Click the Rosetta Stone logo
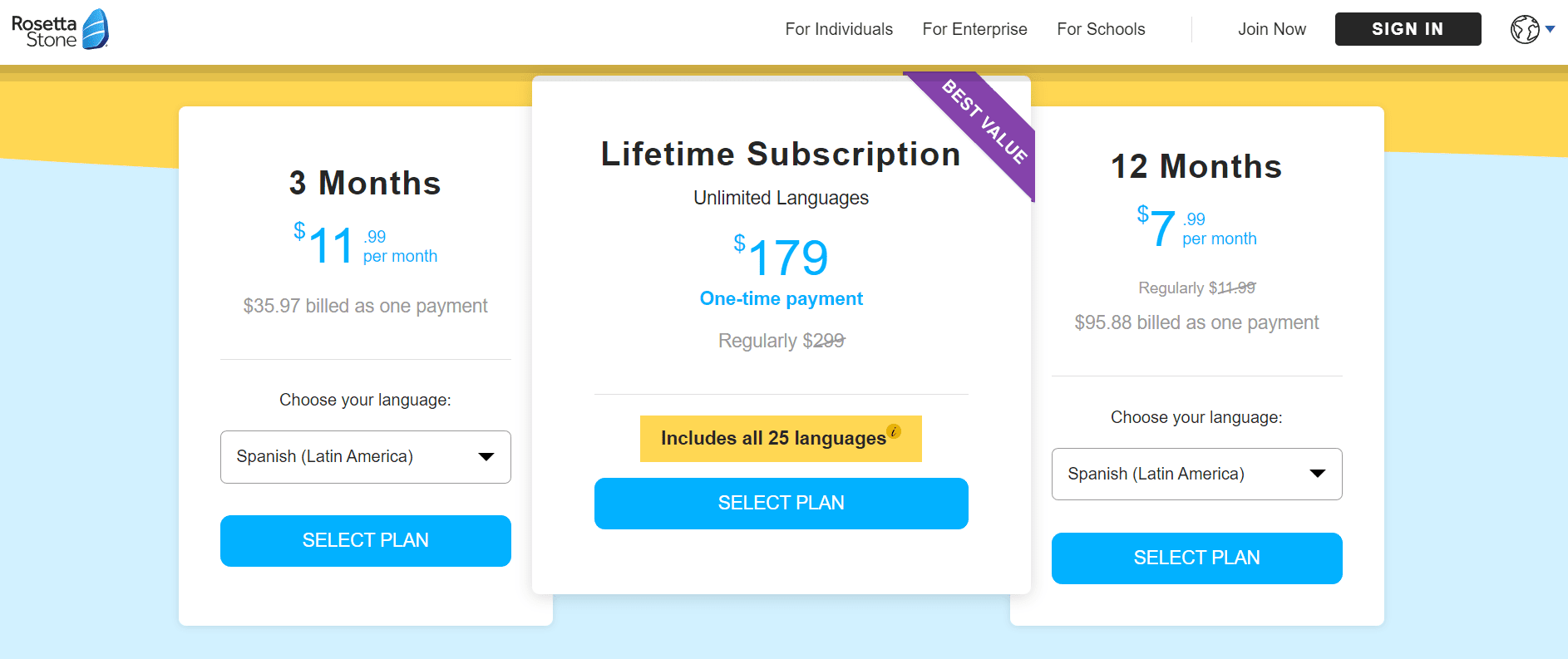Screen dimensions: 1568x659 point(60,30)
